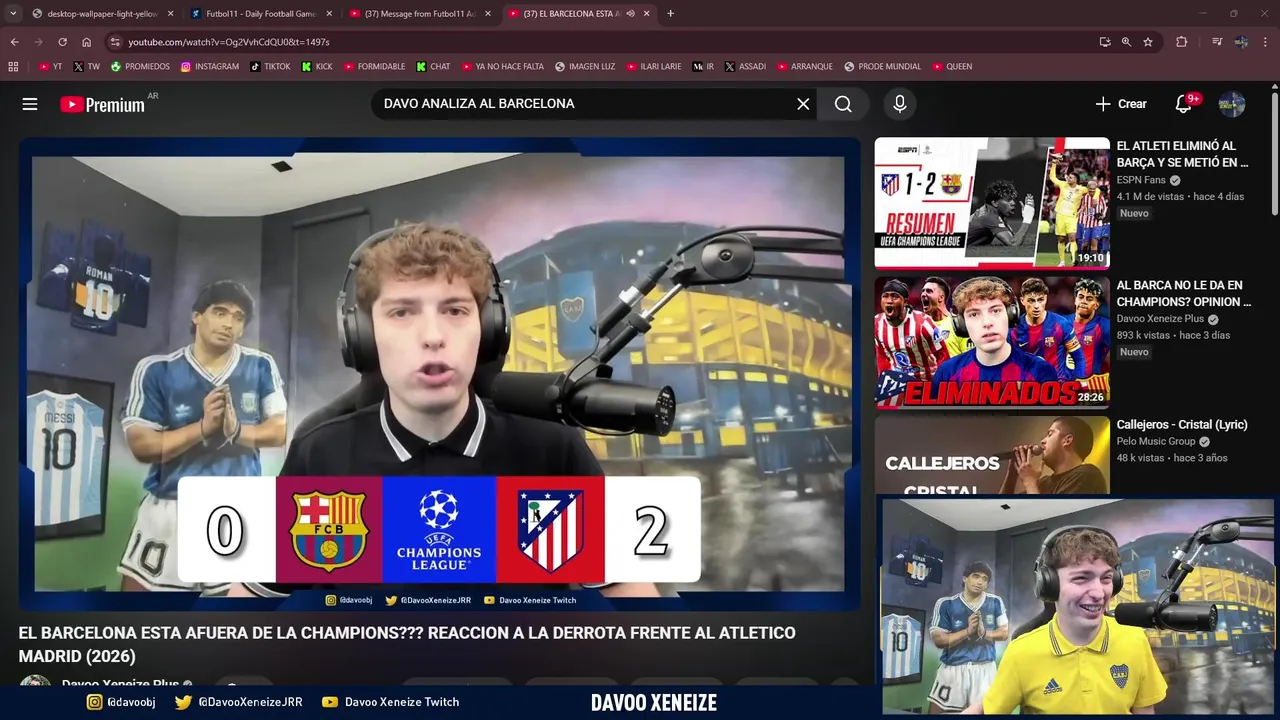The height and width of the screenshot is (720, 1280).
Task: Open the FORMIDABLE bookmark
Action: [374, 67]
